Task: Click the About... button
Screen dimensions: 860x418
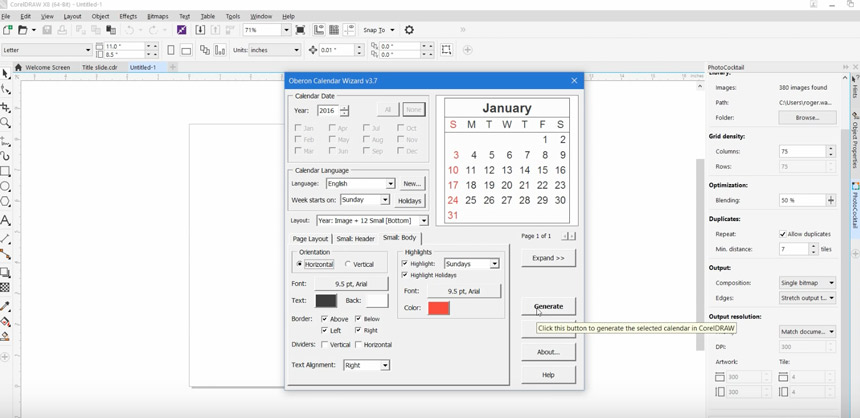Action: (x=548, y=352)
